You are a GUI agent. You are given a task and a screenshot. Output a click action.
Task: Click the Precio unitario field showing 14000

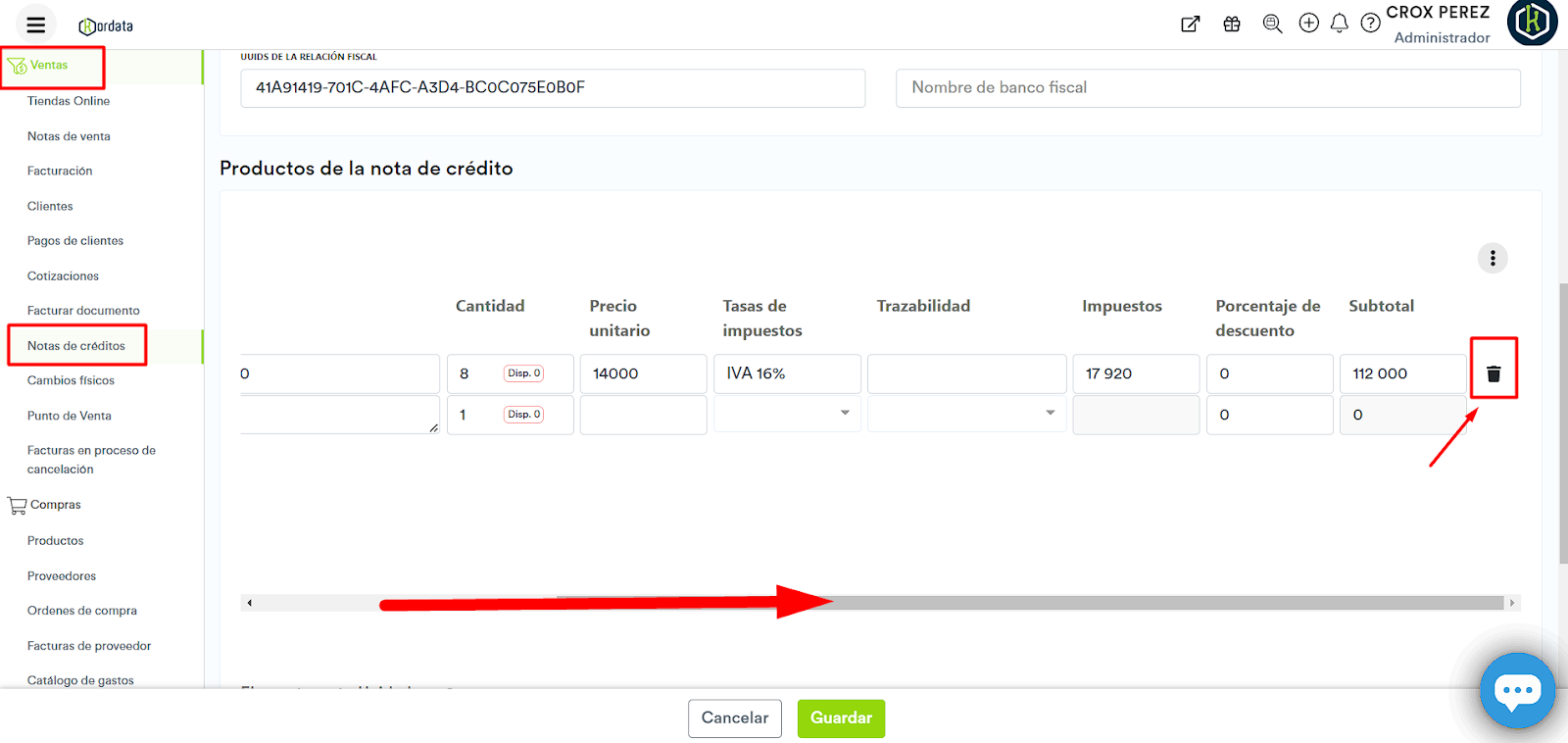click(643, 374)
